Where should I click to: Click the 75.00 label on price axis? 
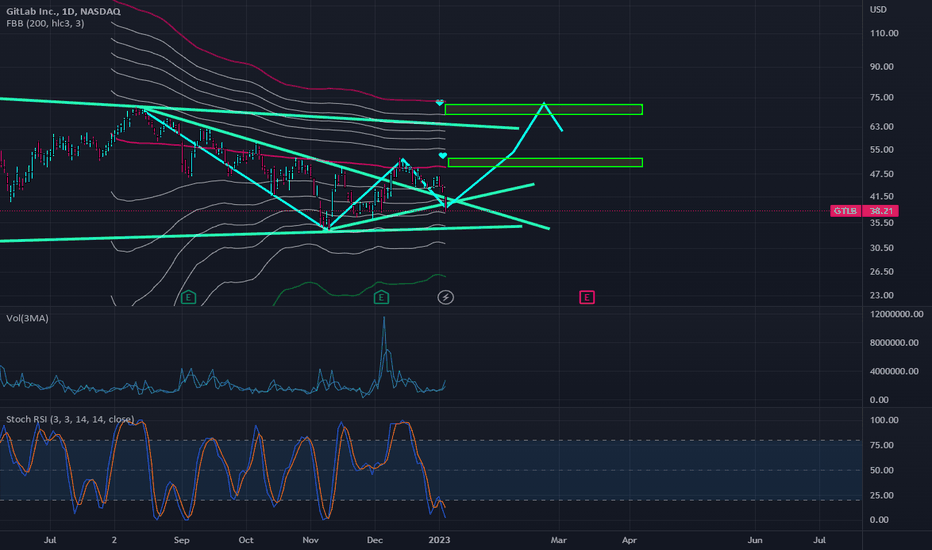pos(881,98)
